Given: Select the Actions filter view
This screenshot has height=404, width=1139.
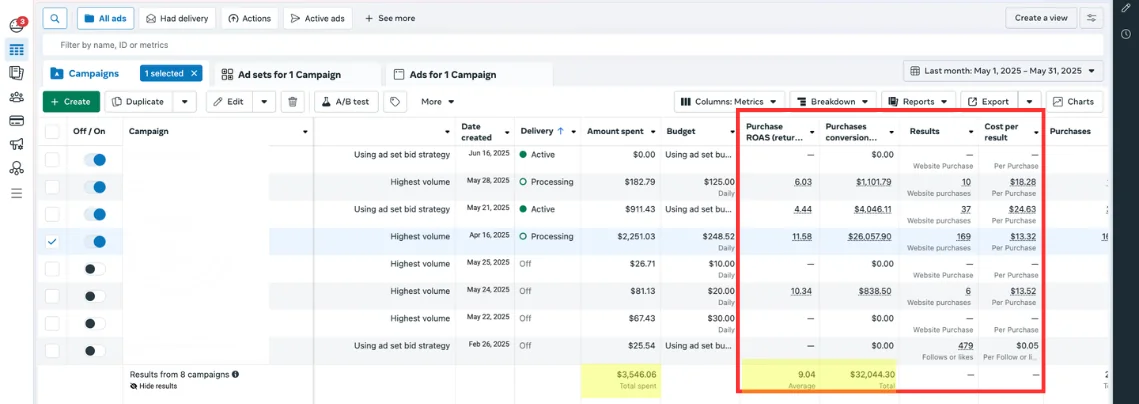Looking at the screenshot, I should [249, 18].
